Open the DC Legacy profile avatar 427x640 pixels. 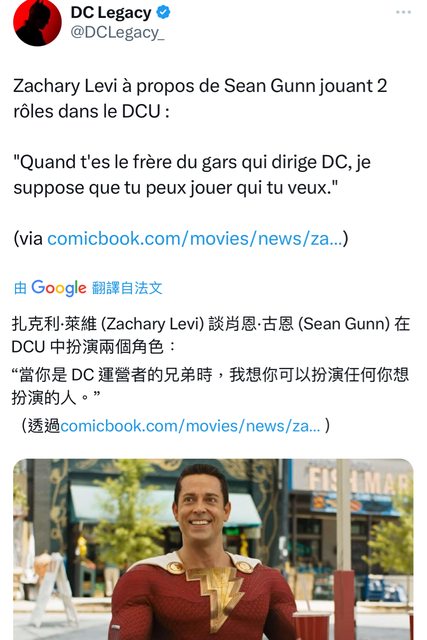[37, 22]
